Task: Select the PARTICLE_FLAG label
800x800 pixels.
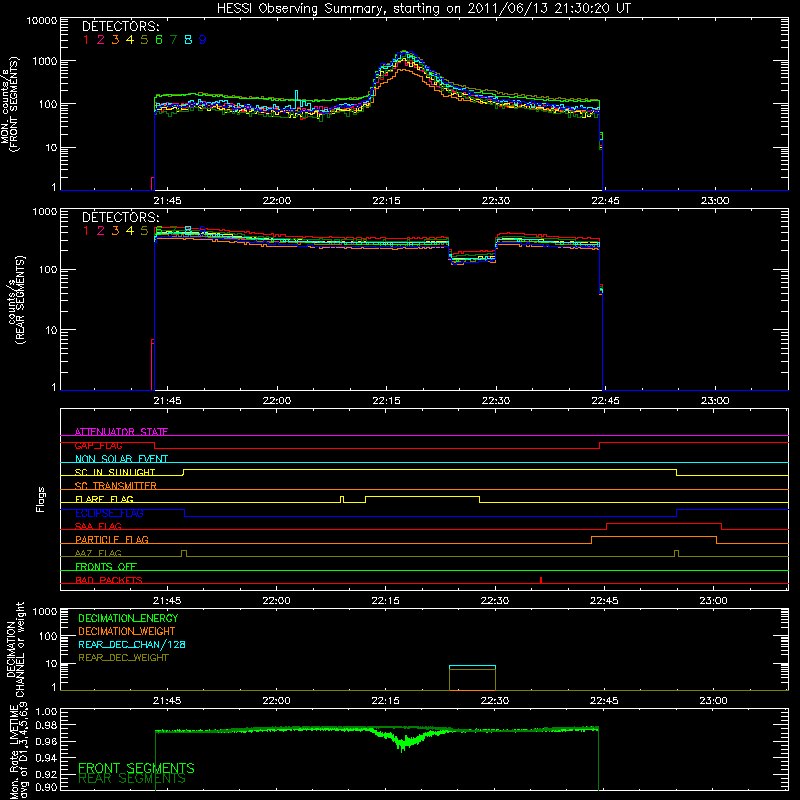Action: pyautogui.click(x=112, y=539)
